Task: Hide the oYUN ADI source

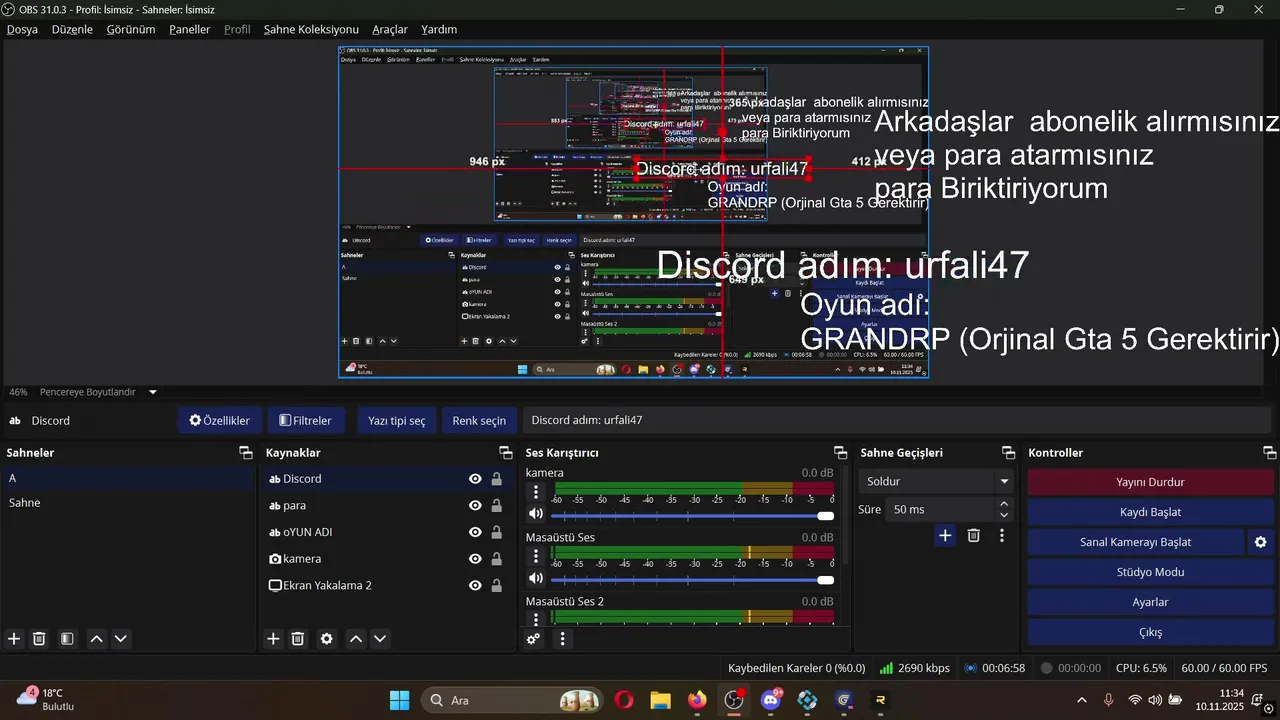Action: tap(476, 532)
